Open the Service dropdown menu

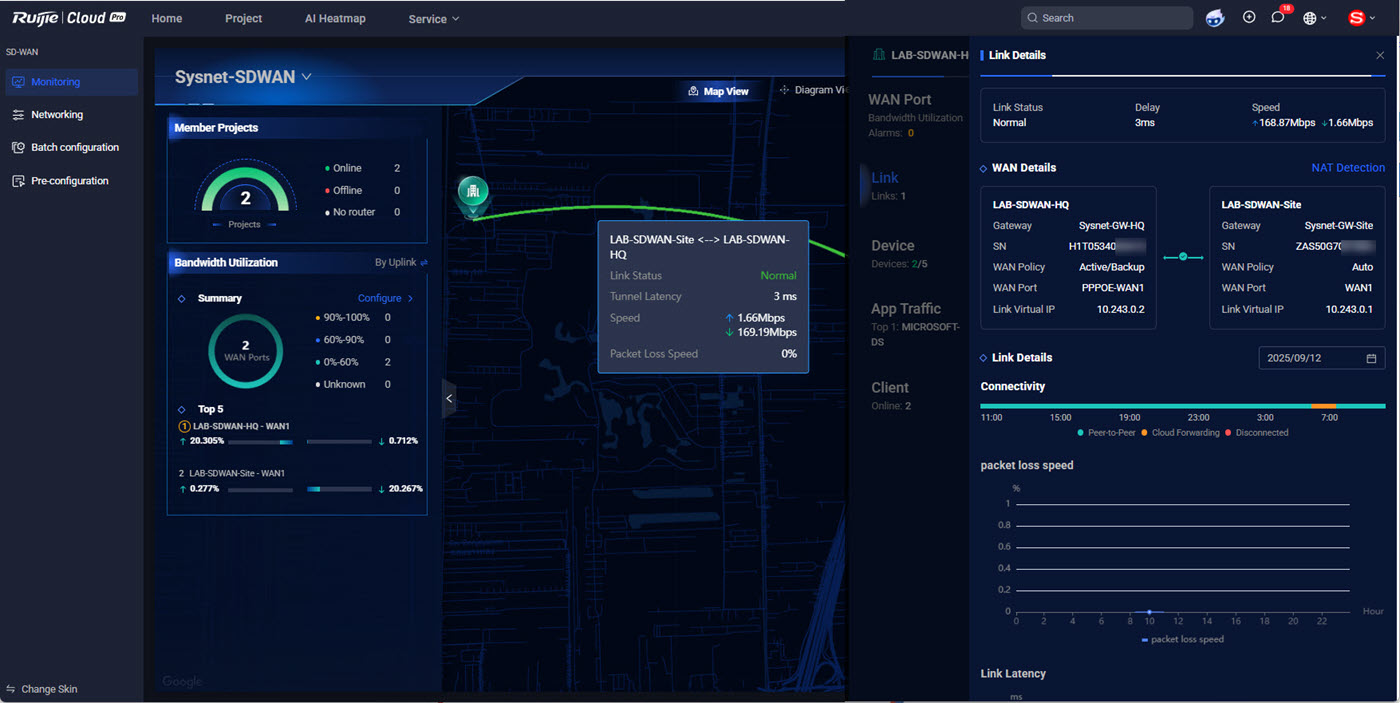433,19
